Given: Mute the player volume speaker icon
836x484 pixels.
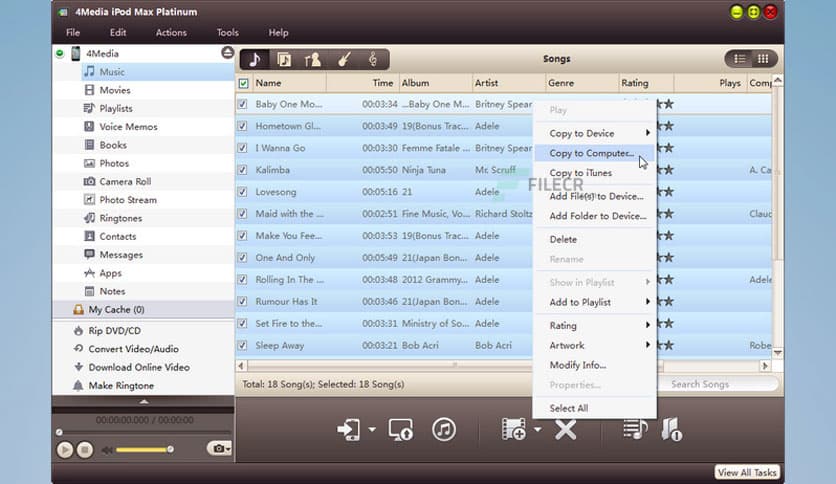Looking at the screenshot, I should [107, 450].
